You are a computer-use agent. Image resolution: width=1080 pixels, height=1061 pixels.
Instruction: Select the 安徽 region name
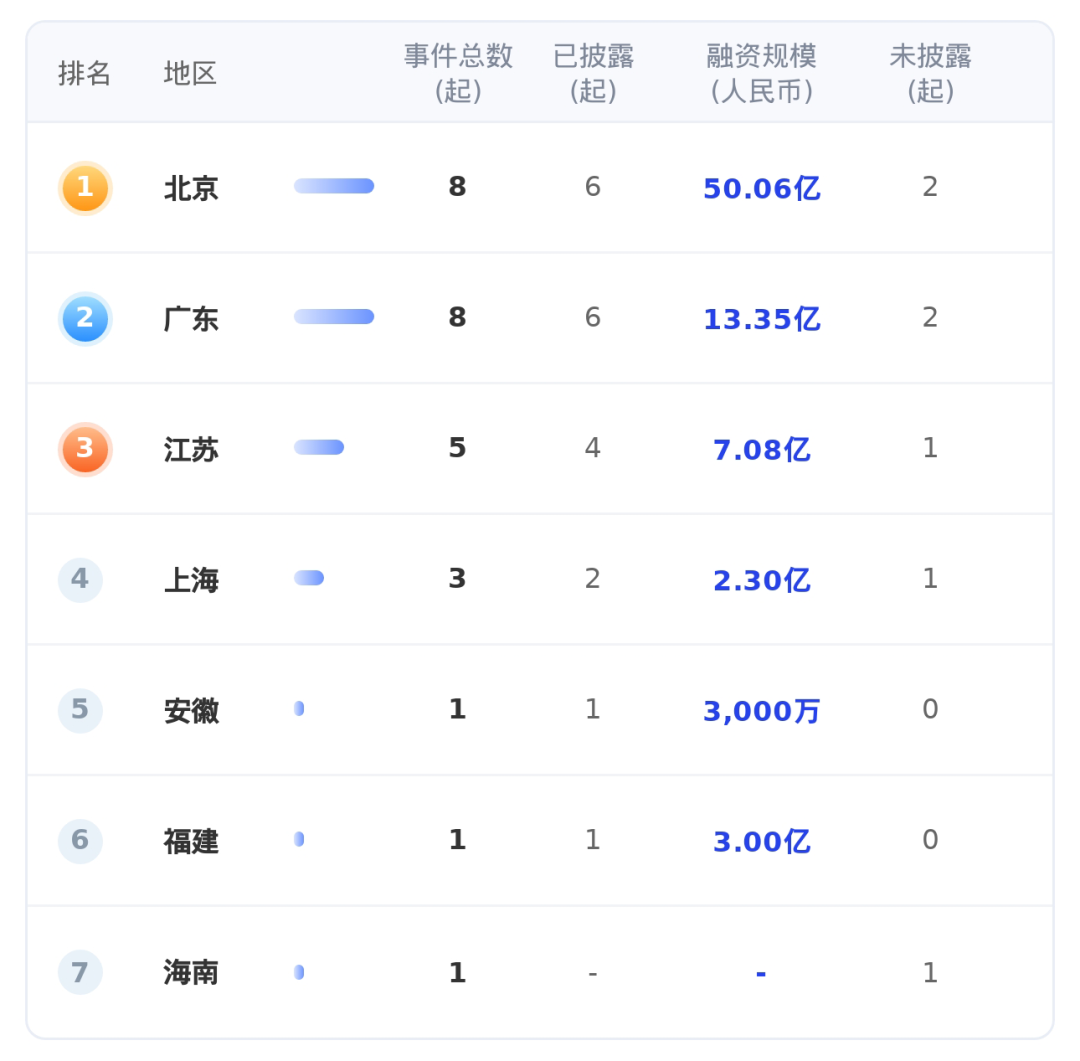pos(191,710)
